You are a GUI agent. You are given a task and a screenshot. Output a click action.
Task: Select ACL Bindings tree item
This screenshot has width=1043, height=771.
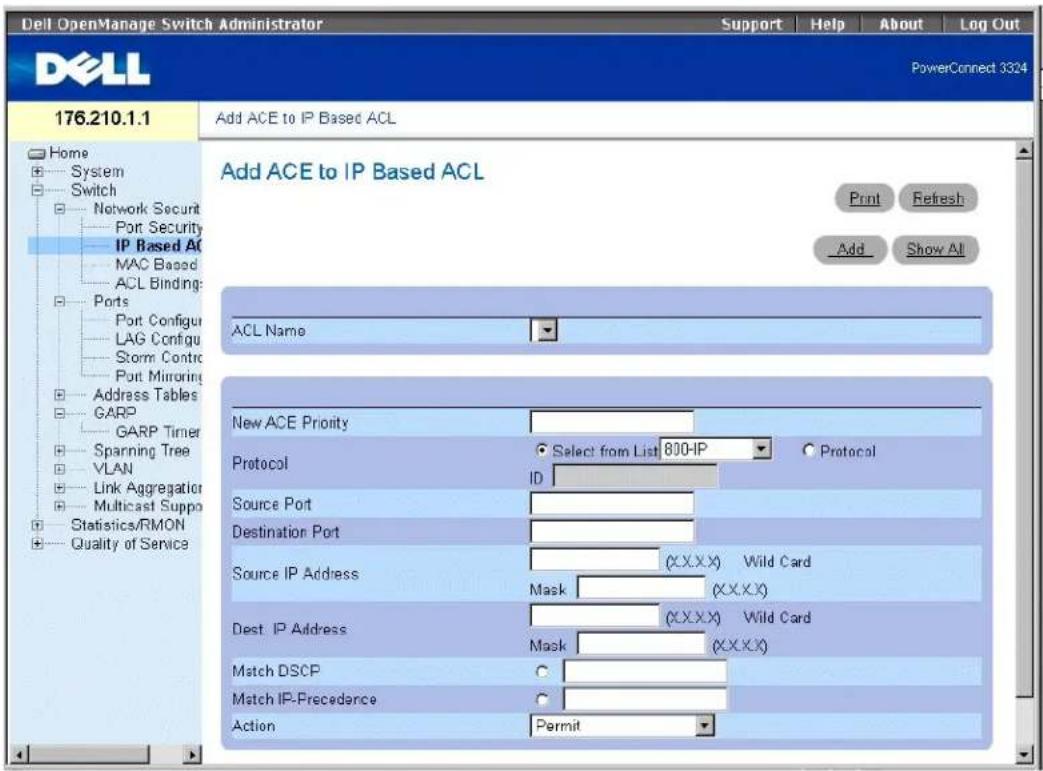pyautogui.click(x=158, y=283)
